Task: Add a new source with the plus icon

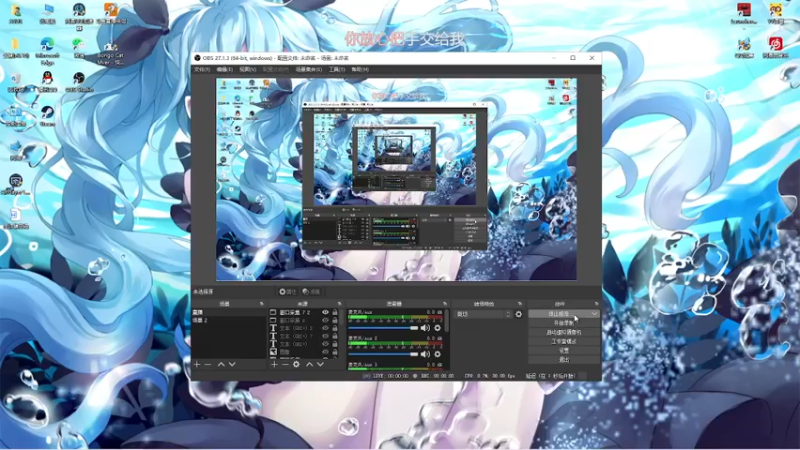Action: (x=274, y=364)
